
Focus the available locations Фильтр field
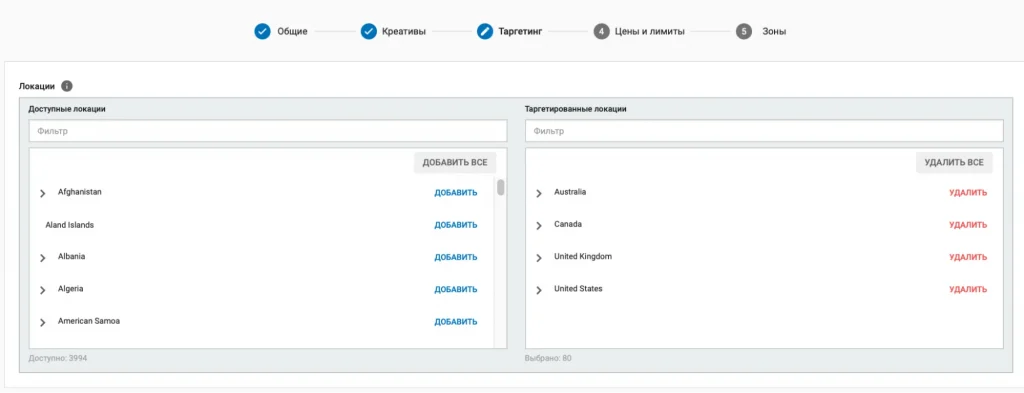(x=268, y=131)
